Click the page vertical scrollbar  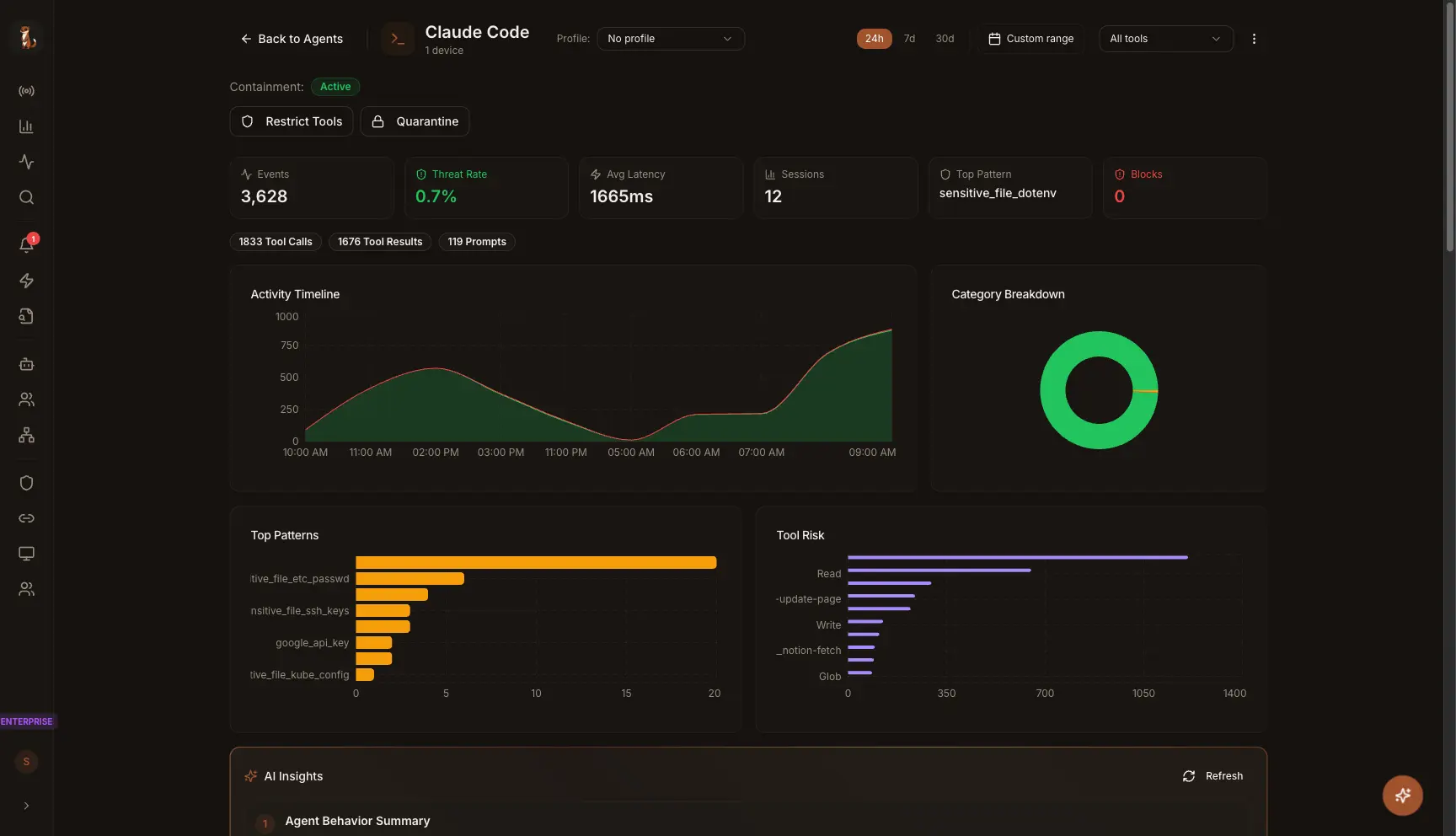[1449, 126]
